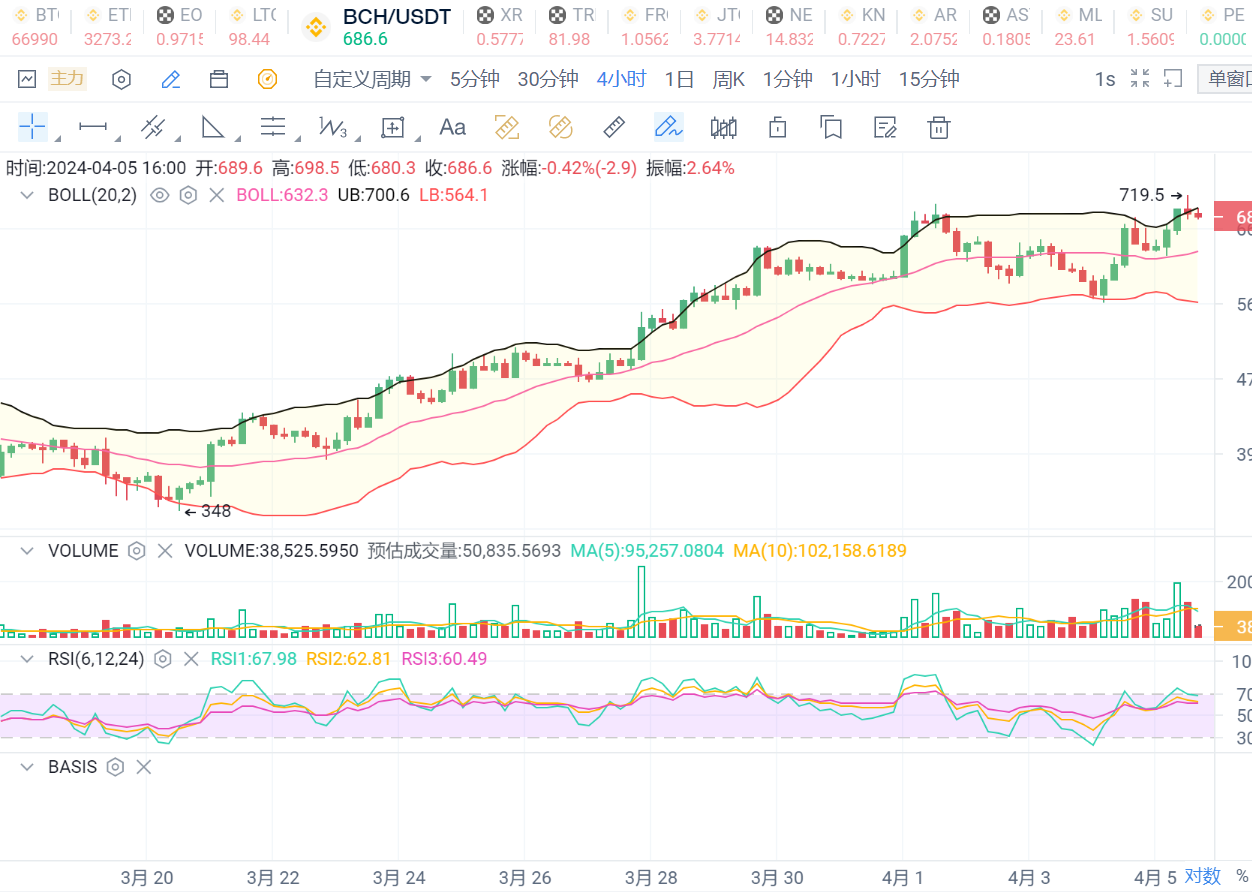Collapse the BOLL indicator panel chevron

(x=27, y=195)
